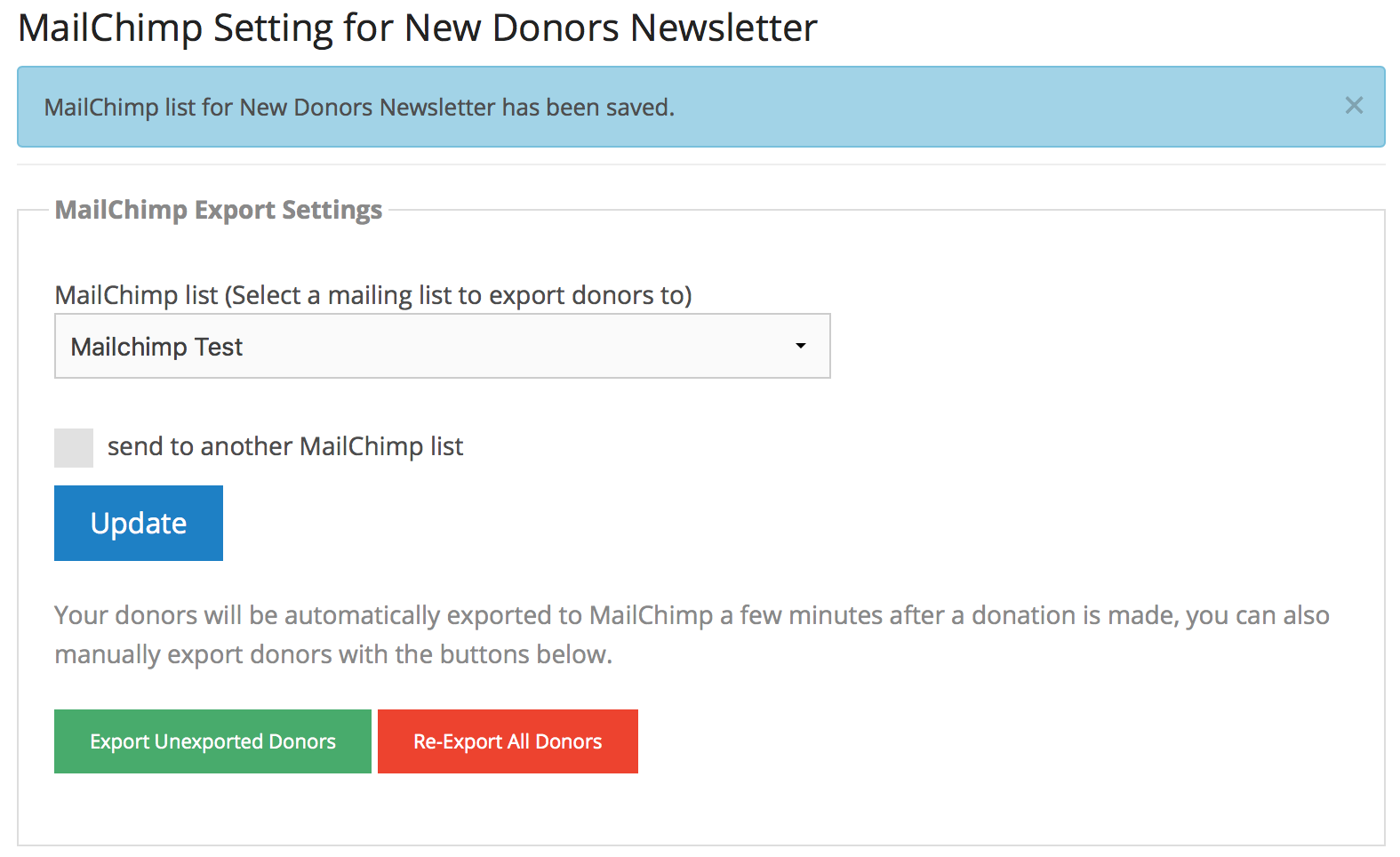Tick the 'send to another MailChimp list' checkbox
Screen dimensions: 1400x857
click(74, 447)
